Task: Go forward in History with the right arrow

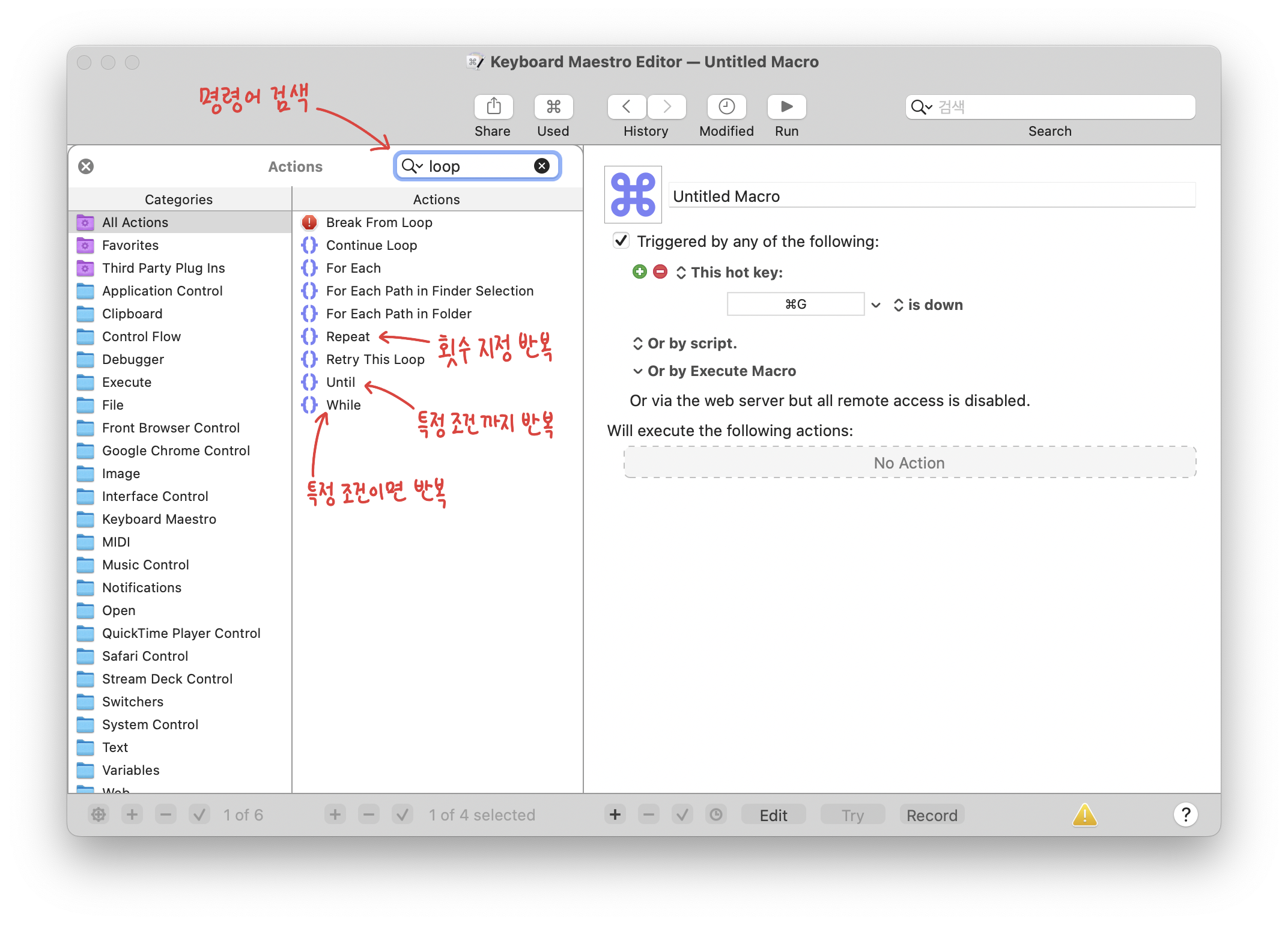Action: click(667, 107)
